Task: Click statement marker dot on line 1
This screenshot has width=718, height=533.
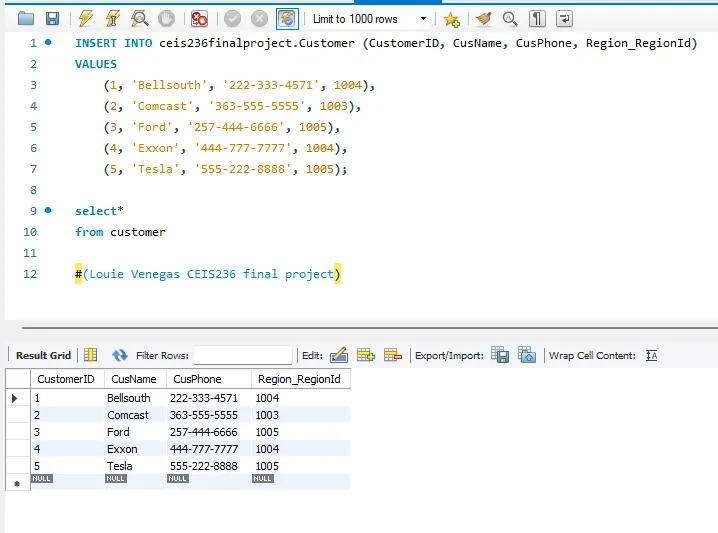Action: (x=48, y=43)
